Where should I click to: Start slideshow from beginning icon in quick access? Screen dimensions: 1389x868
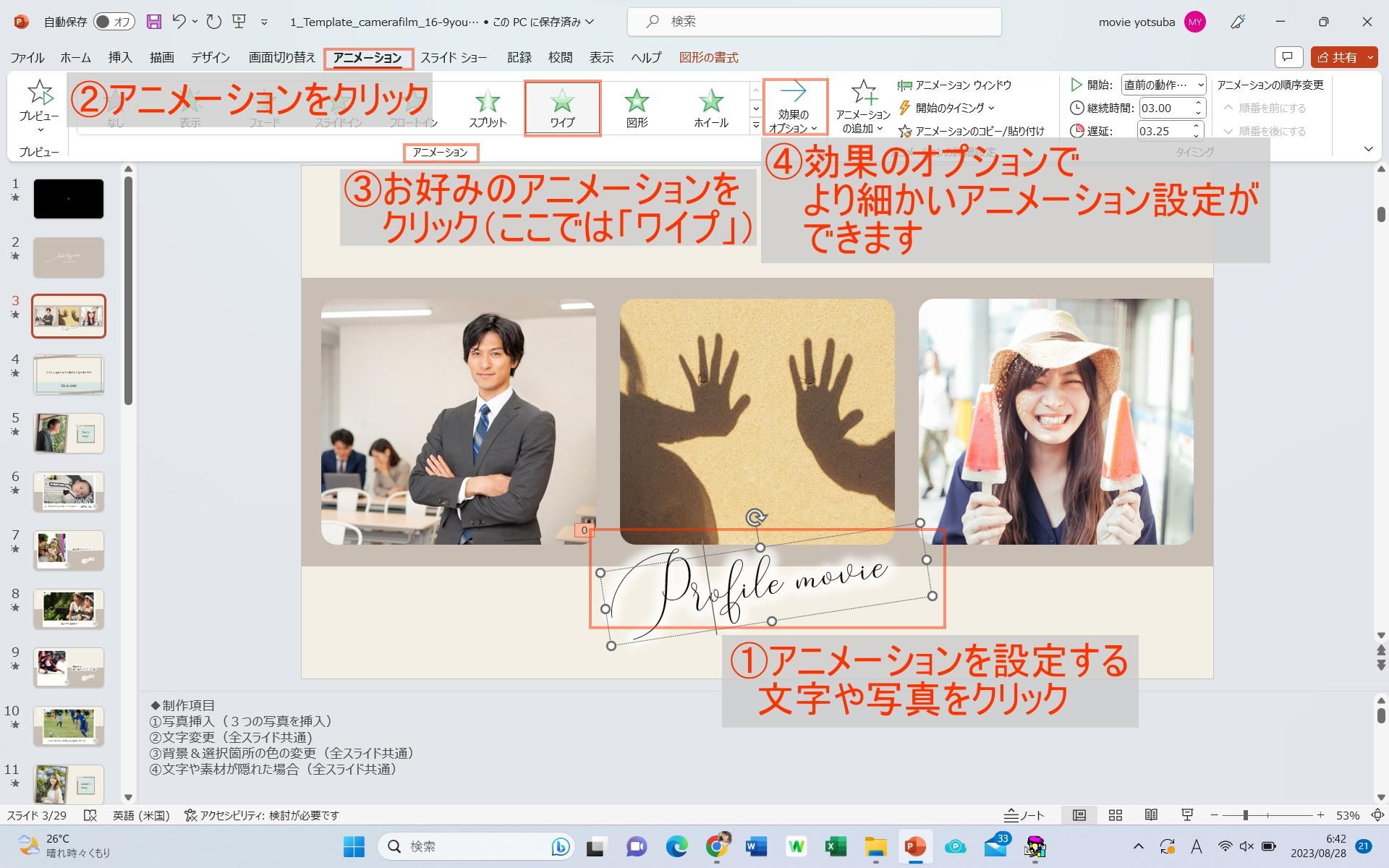[x=239, y=22]
